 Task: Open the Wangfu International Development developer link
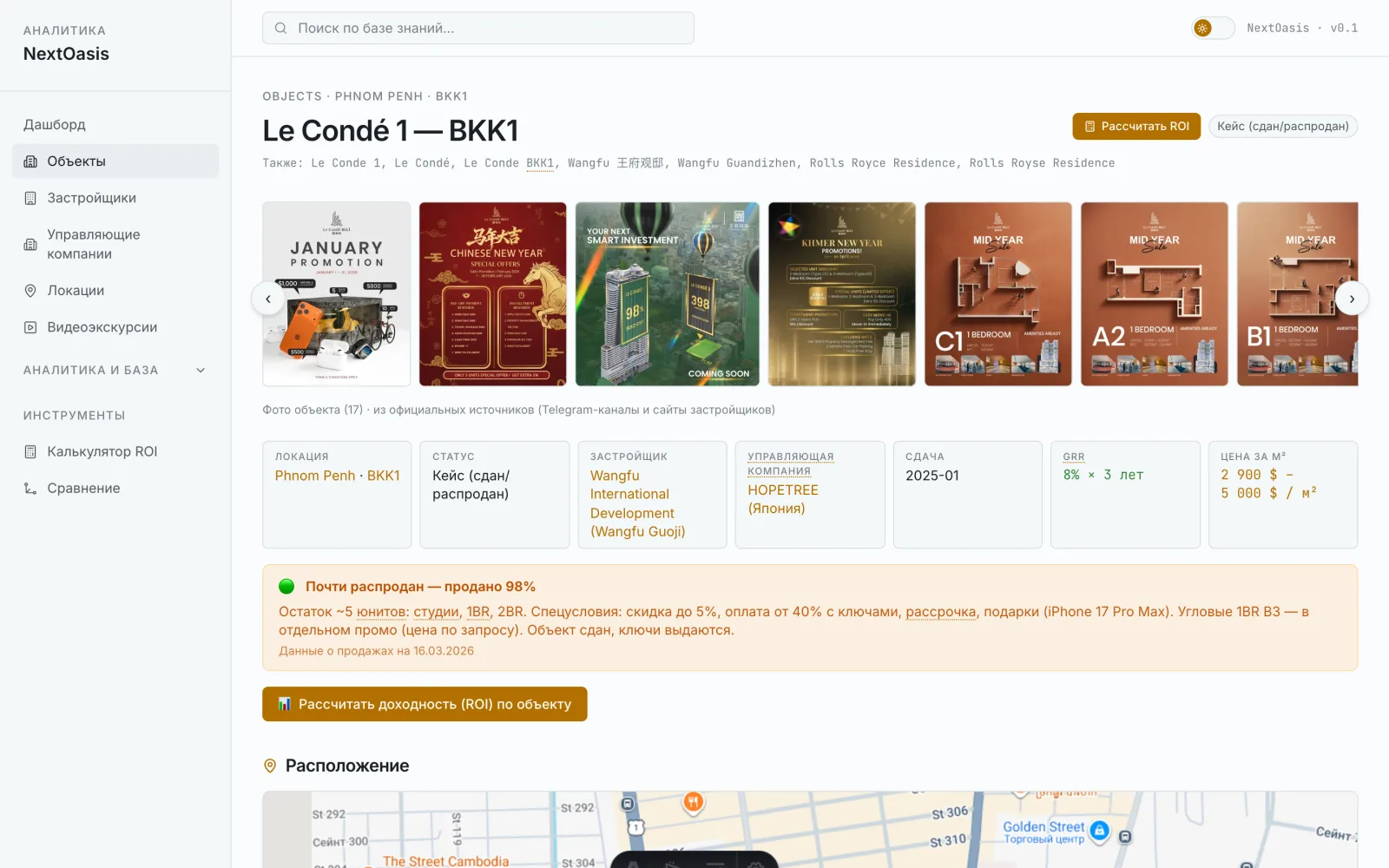(638, 503)
